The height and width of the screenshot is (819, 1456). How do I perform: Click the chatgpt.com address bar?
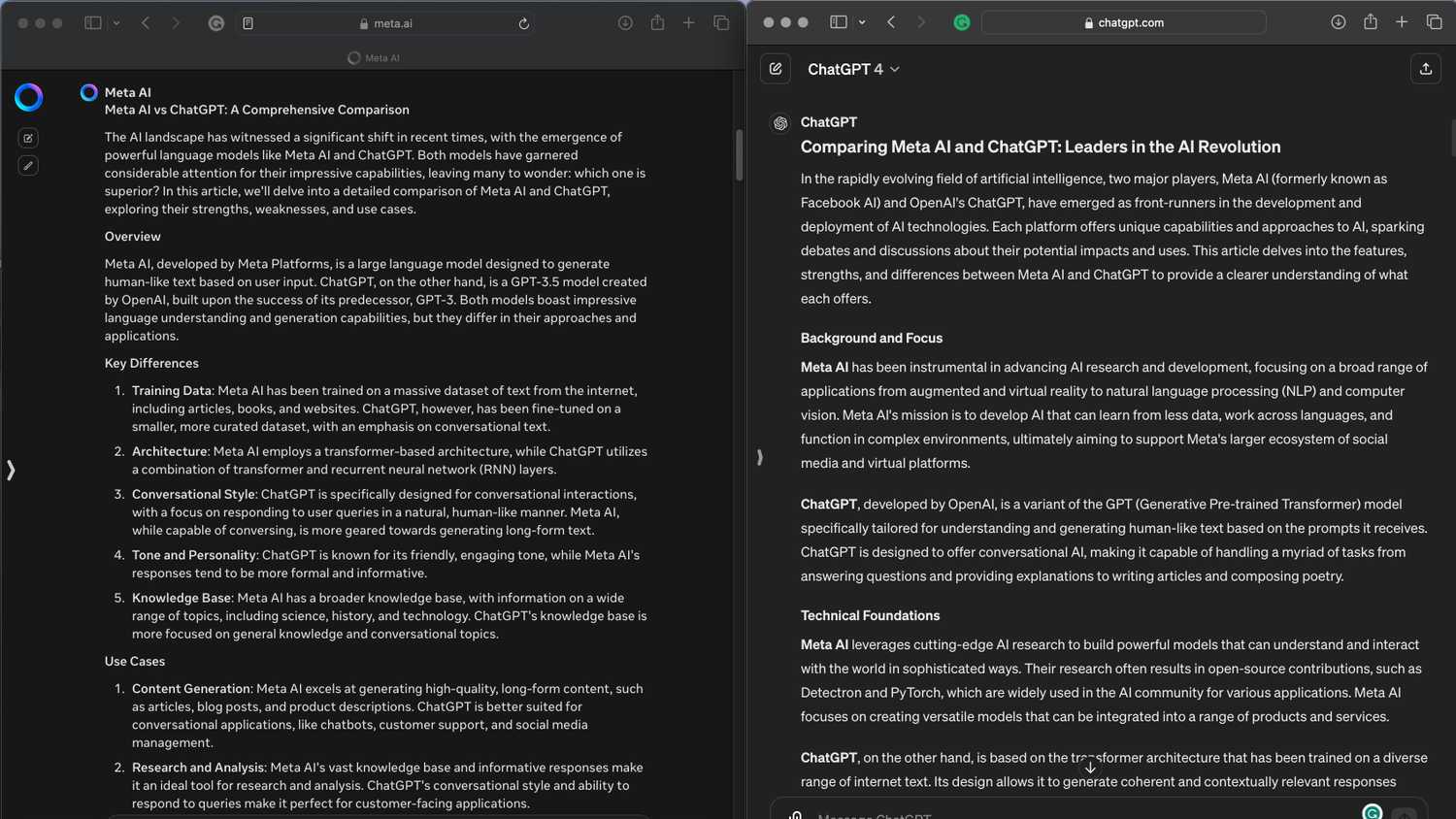tap(1123, 22)
